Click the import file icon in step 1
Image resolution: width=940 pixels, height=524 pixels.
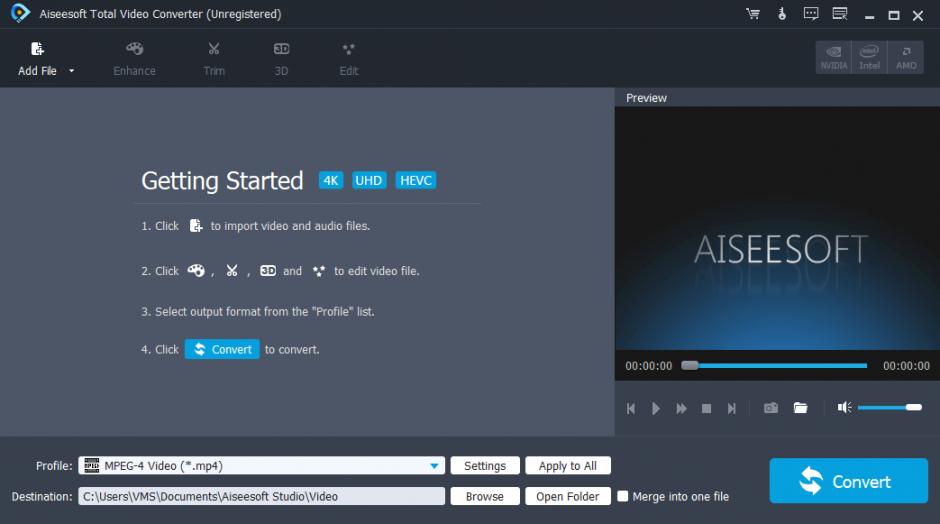[195, 226]
